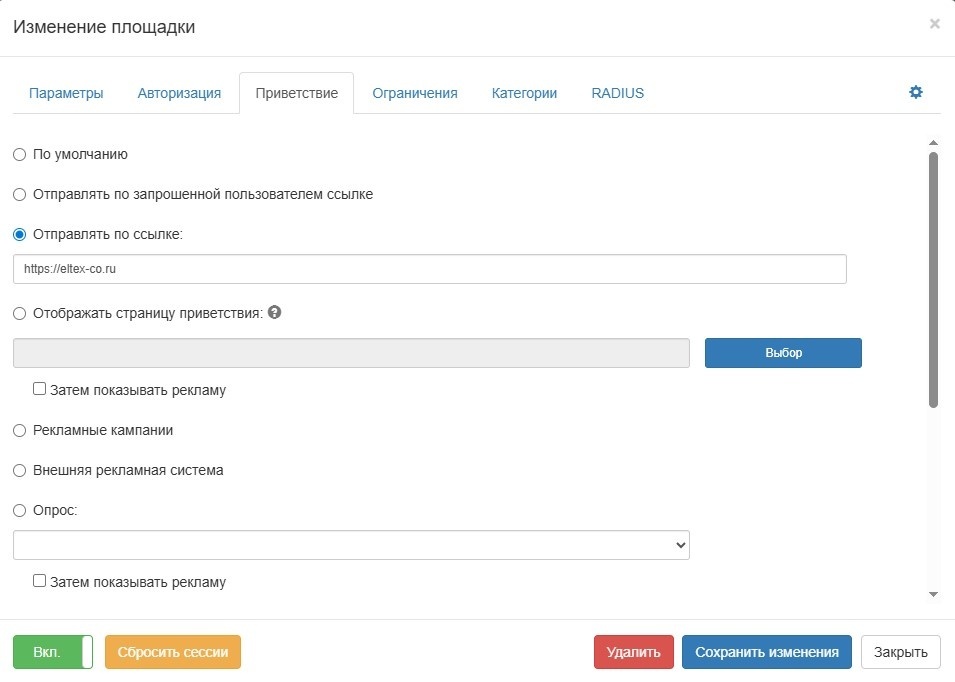
Task: Go to the RADIUS tab
Action: coord(617,93)
